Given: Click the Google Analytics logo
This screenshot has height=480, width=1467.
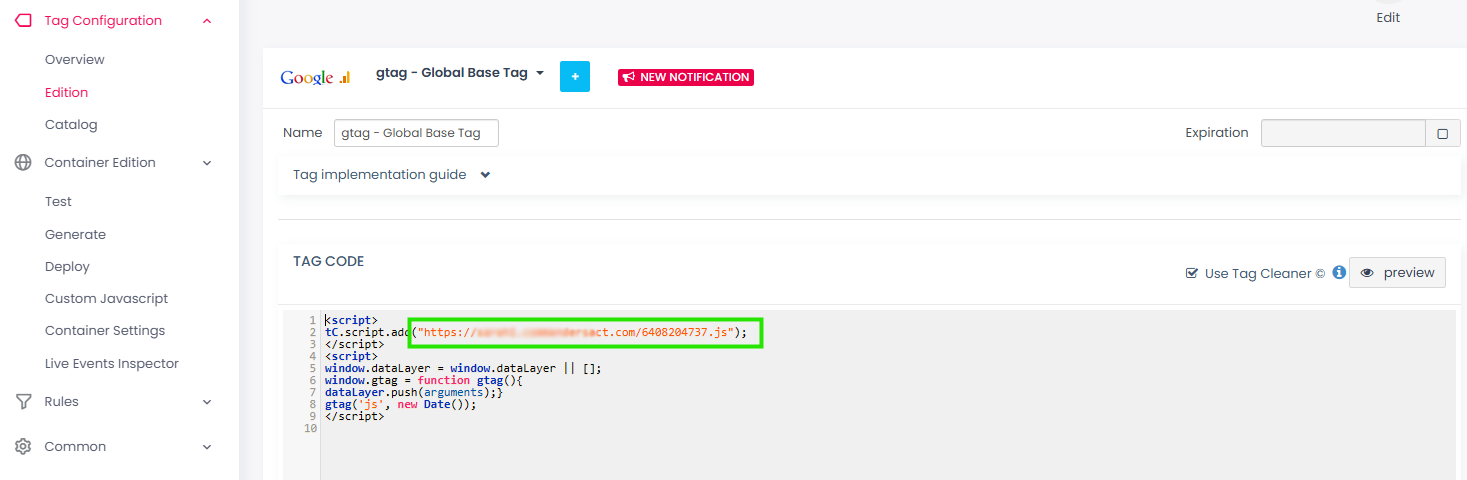Looking at the screenshot, I should tap(315, 77).
